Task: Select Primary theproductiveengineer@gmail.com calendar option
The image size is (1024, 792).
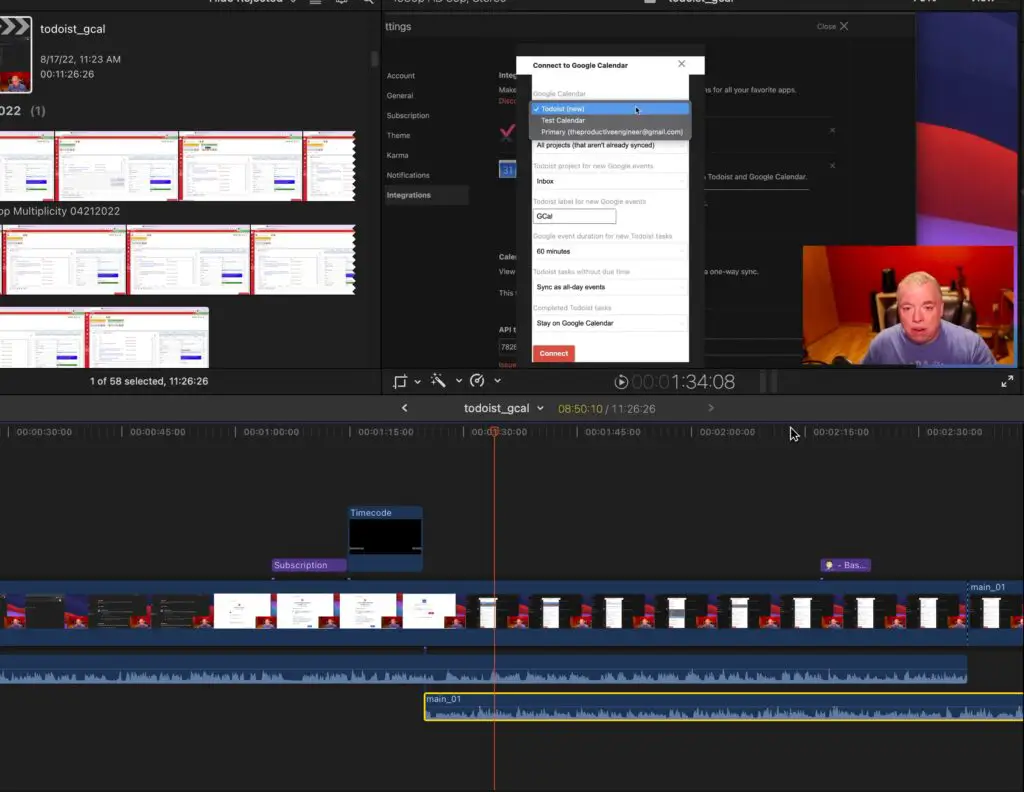Action: coord(610,132)
